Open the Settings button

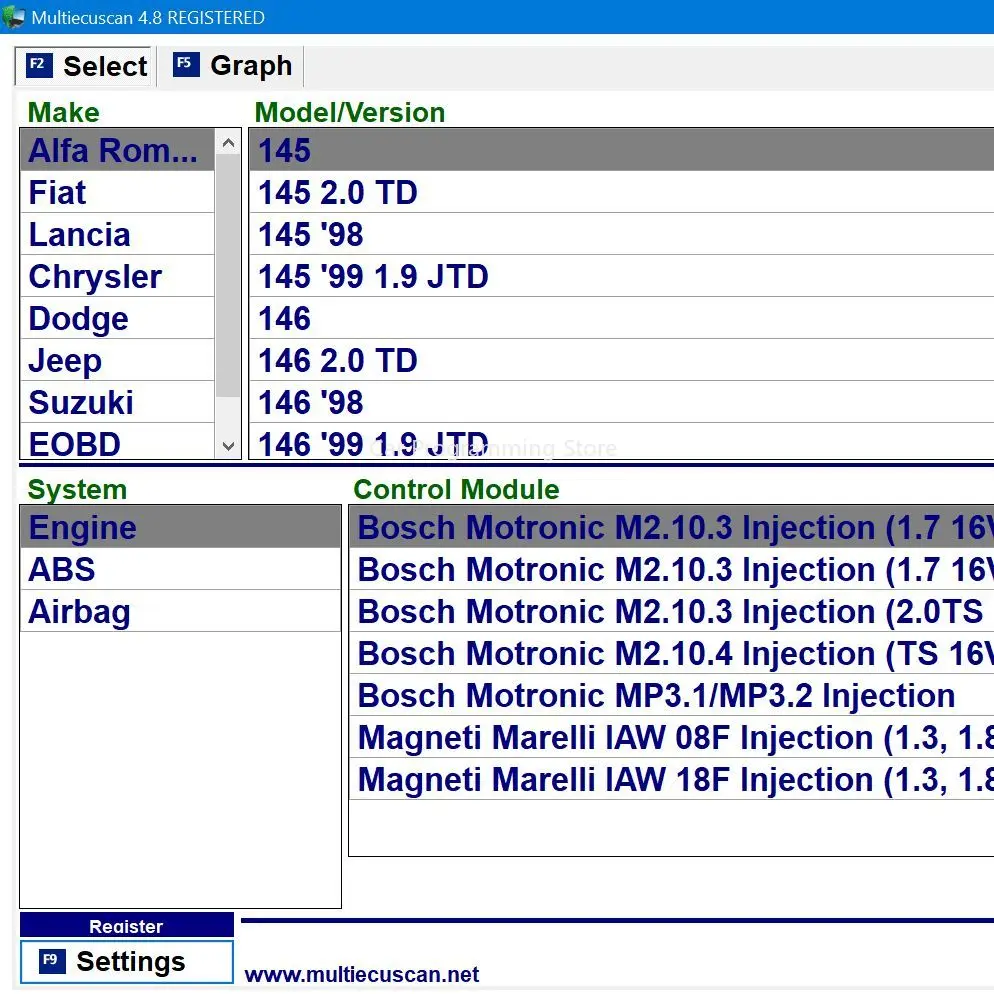point(127,962)
